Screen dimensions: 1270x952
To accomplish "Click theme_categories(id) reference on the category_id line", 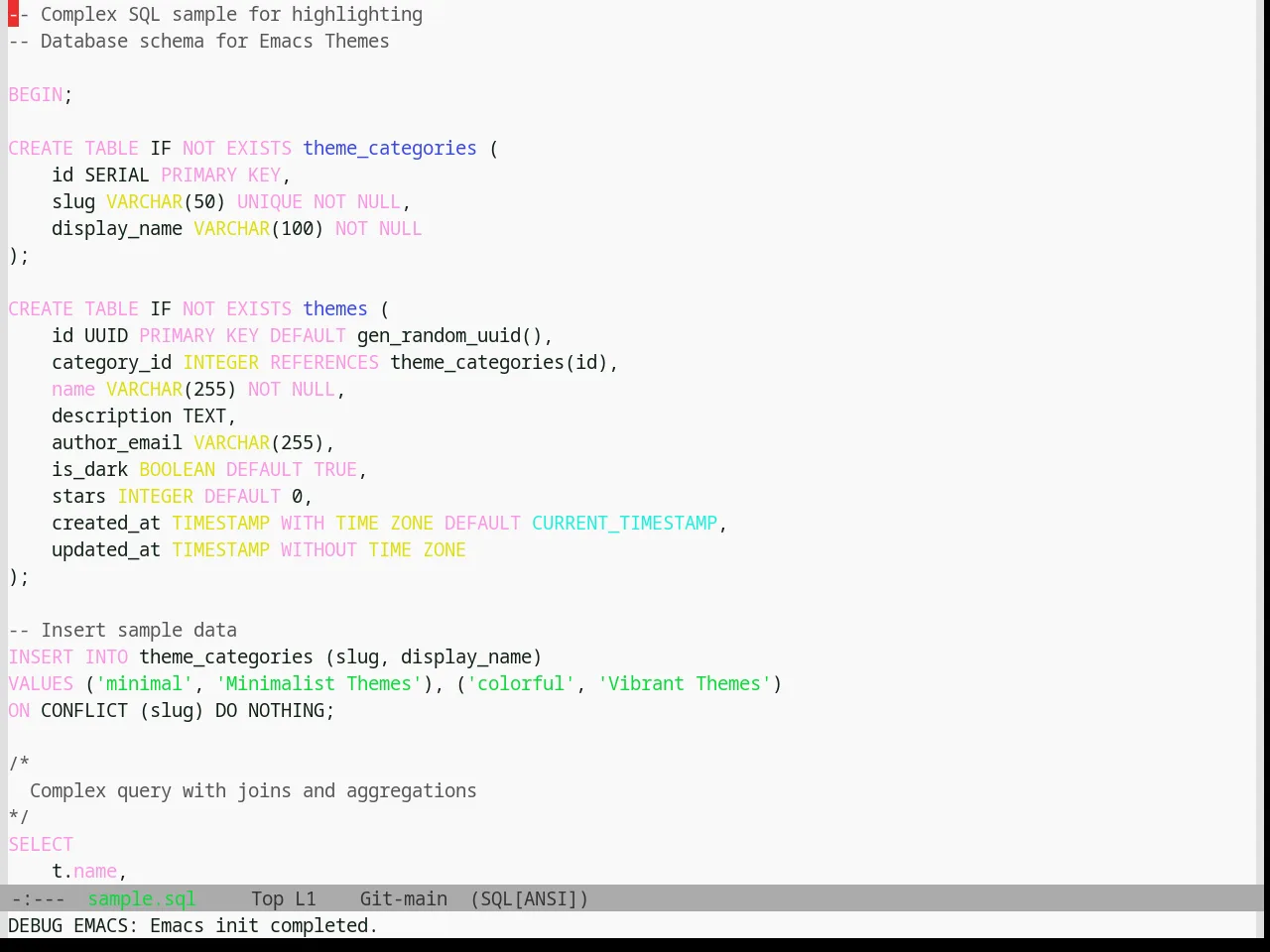I will pos(499,363).
